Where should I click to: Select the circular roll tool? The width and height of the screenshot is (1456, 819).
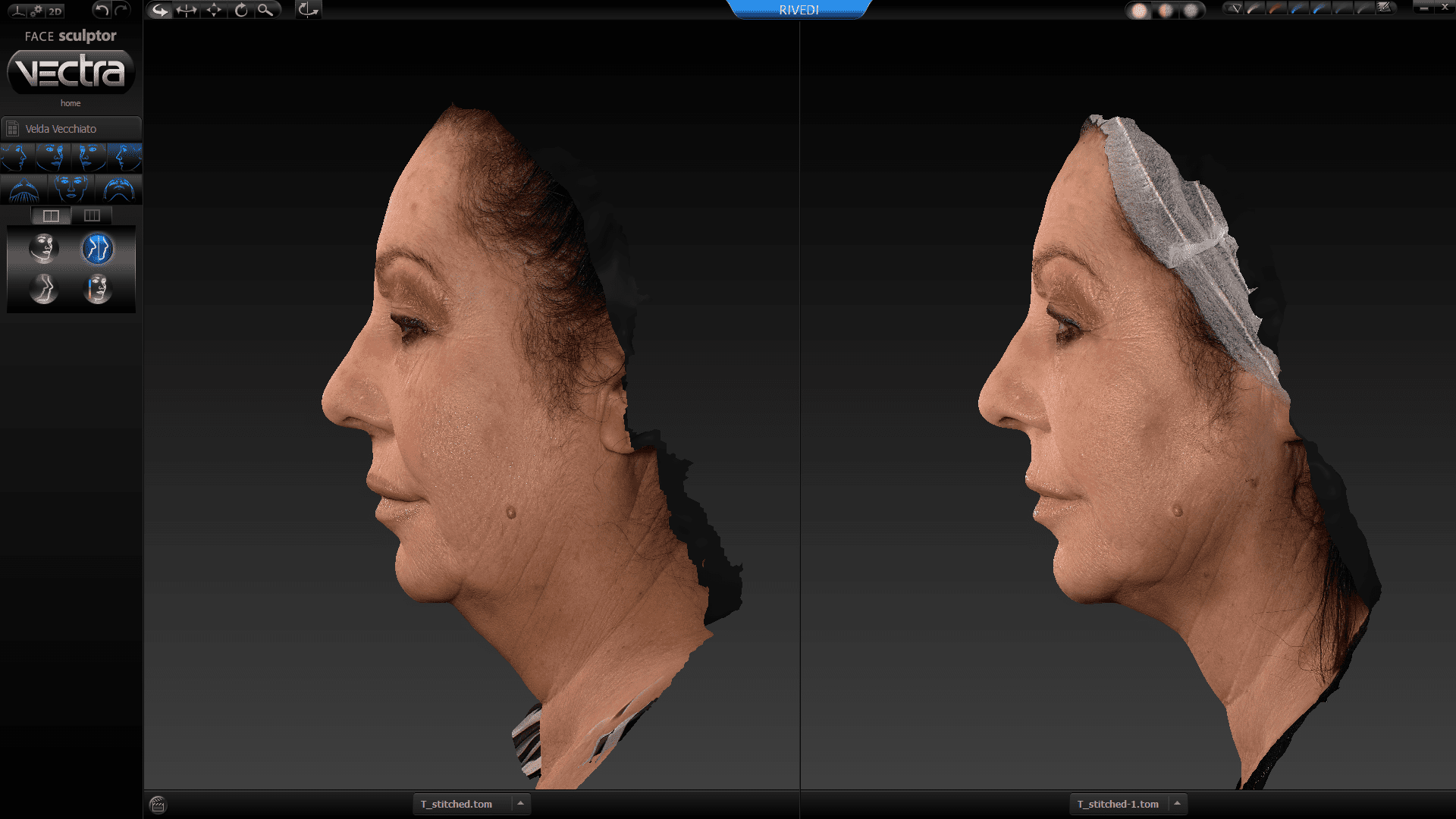coord(241,10)
